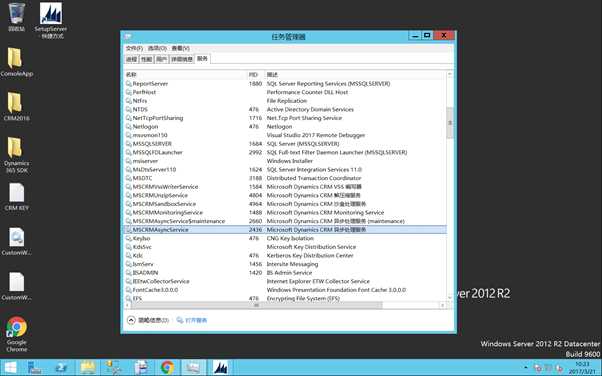Image resolution: width=602 pixels, height=376 pixels.
Task: Click the service icon beside NTDS
Action: coord(129,109)
